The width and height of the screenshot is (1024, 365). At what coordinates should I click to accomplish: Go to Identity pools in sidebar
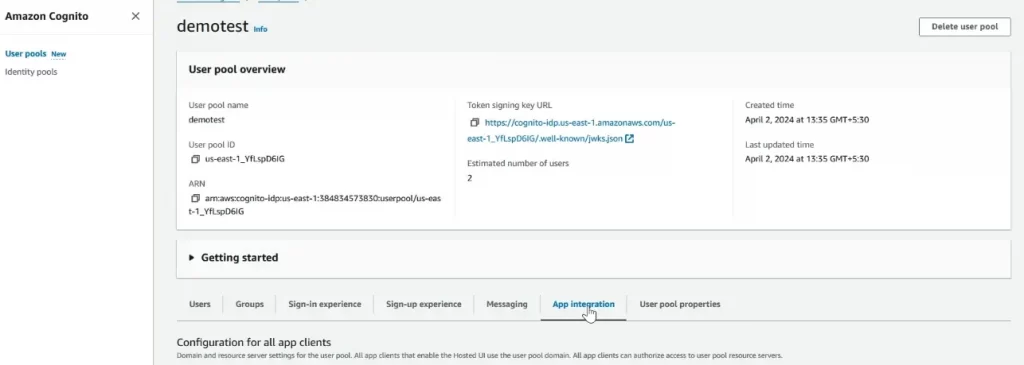tap(31, 72)
